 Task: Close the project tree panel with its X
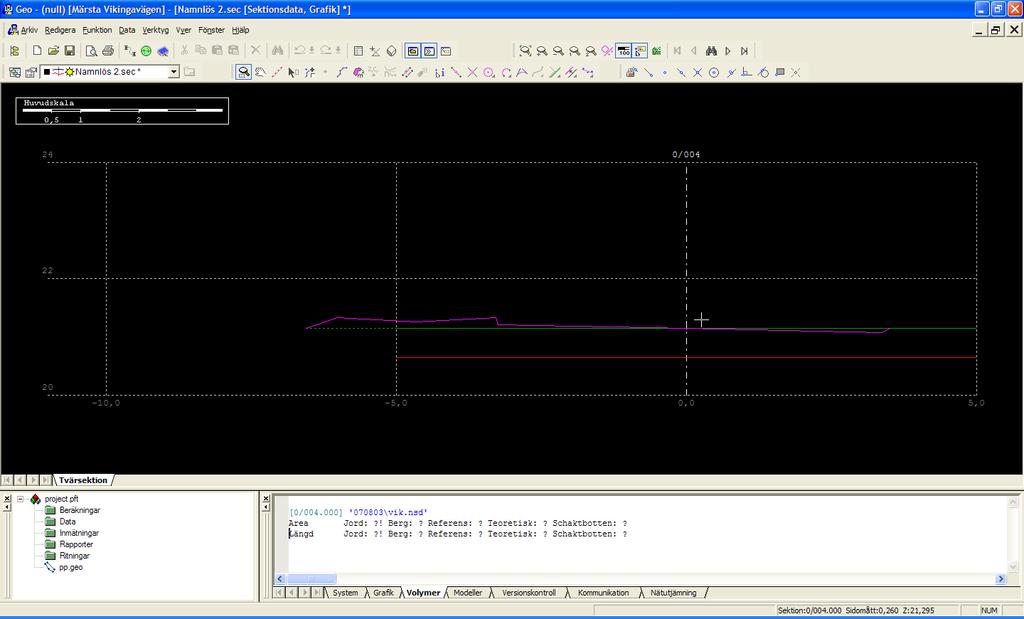click(x=7, y=499)
